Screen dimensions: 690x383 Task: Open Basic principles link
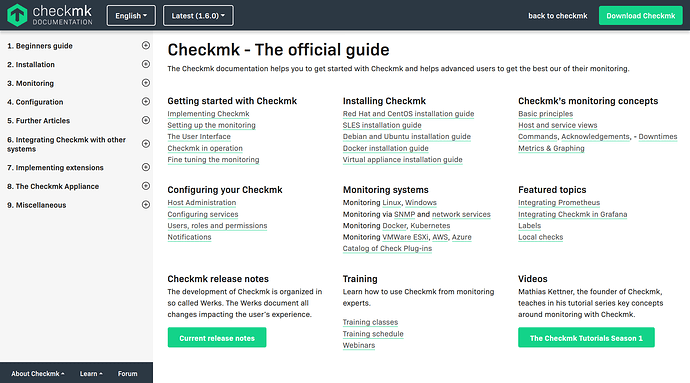[546, 114]
